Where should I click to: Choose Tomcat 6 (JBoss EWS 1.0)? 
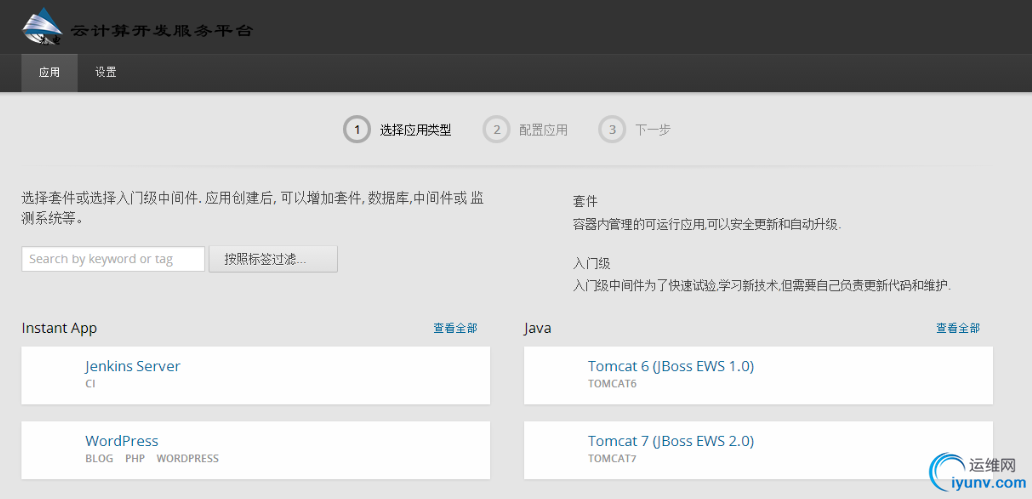click(x=671, y=366)
